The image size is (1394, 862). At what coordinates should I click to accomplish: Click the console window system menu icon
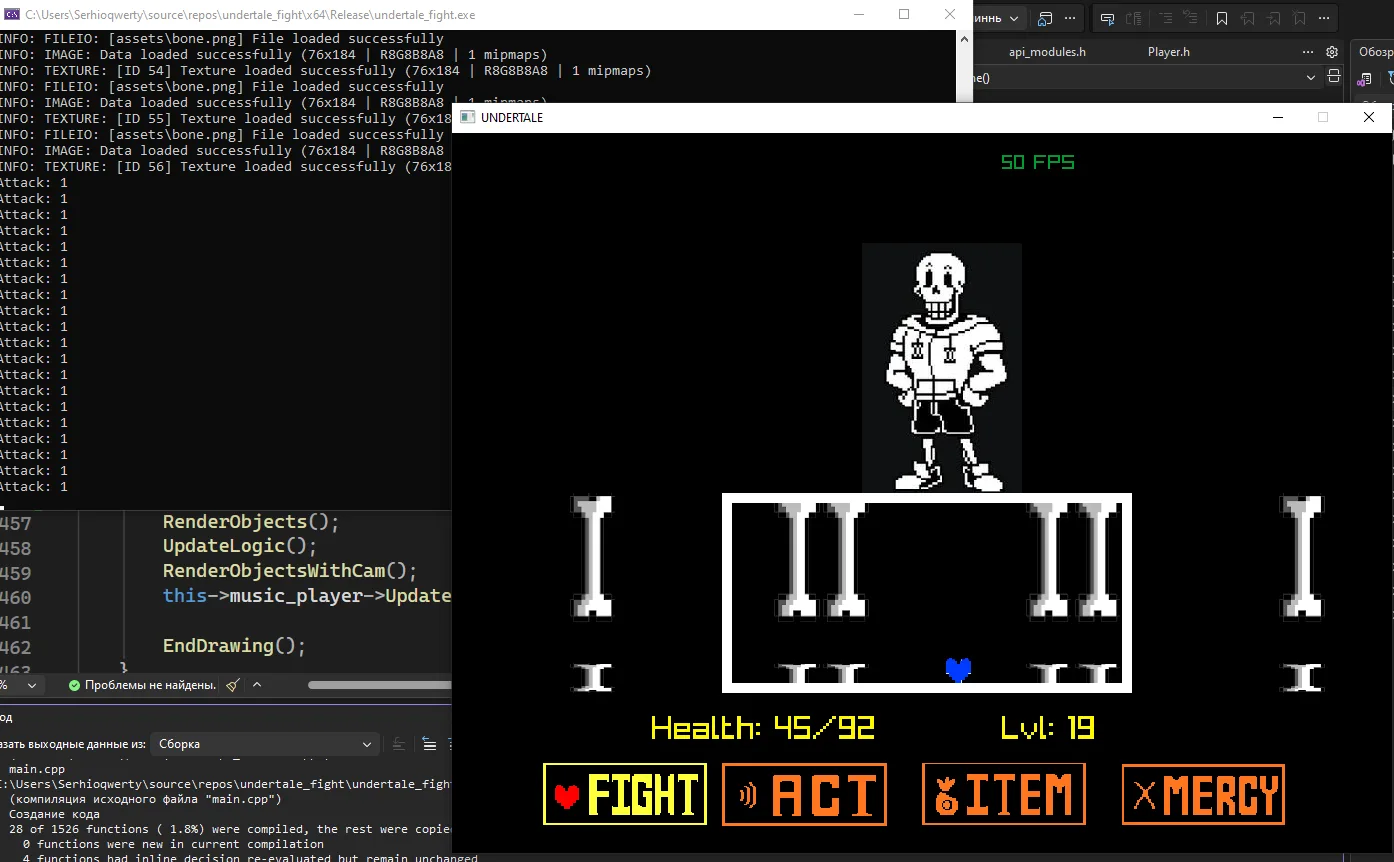[12, 15]
